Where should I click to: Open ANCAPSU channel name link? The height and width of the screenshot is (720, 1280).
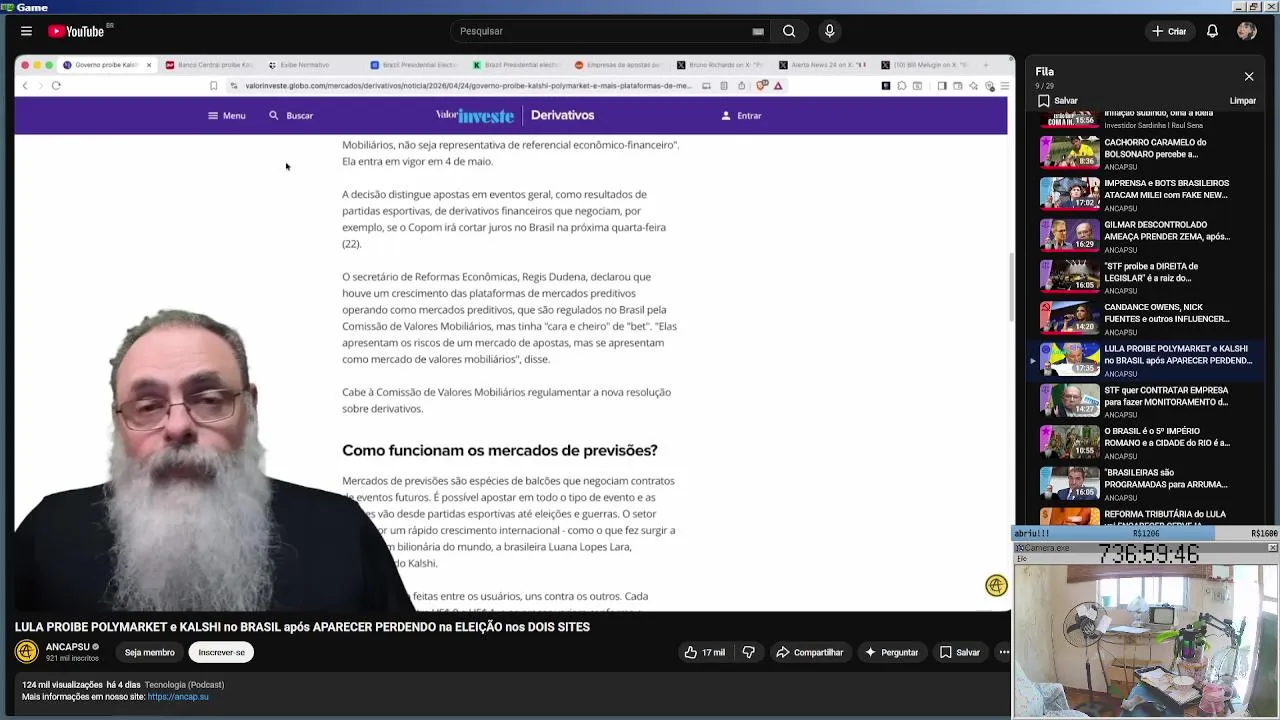68,647
